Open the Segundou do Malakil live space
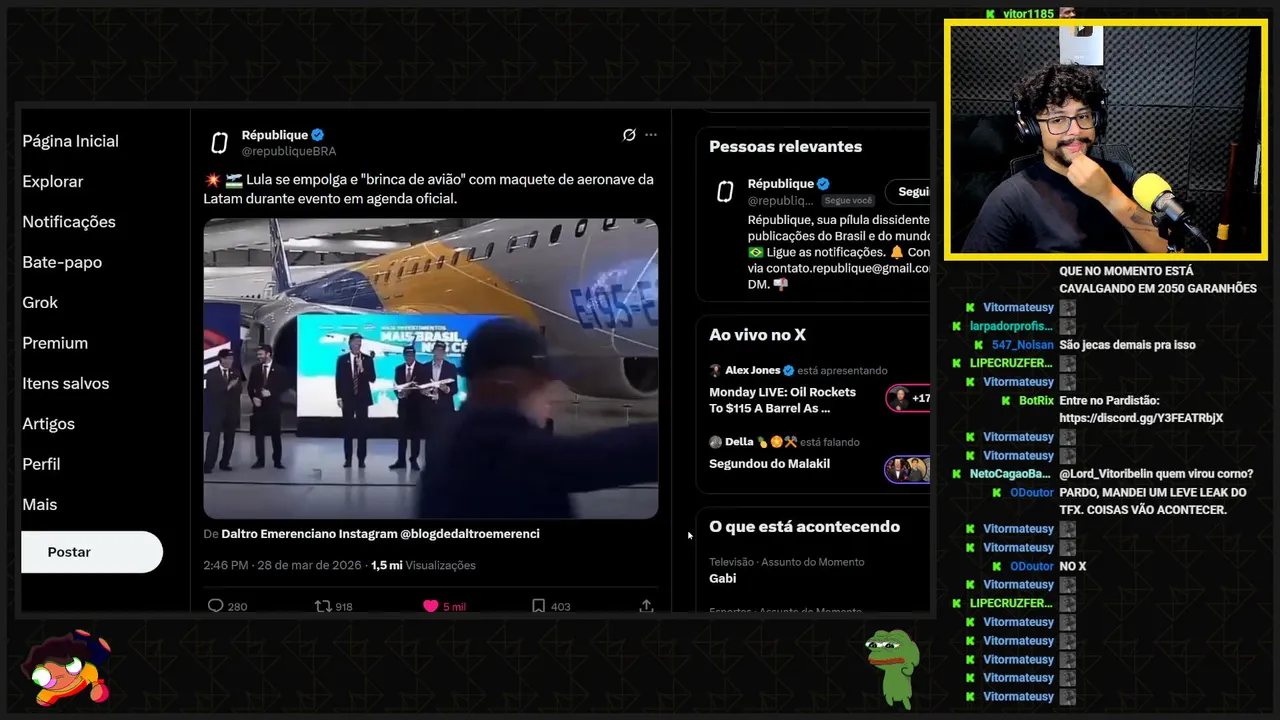Image resolution: width=1280 pixels, height=720 pixels. [x=769, y=464]
